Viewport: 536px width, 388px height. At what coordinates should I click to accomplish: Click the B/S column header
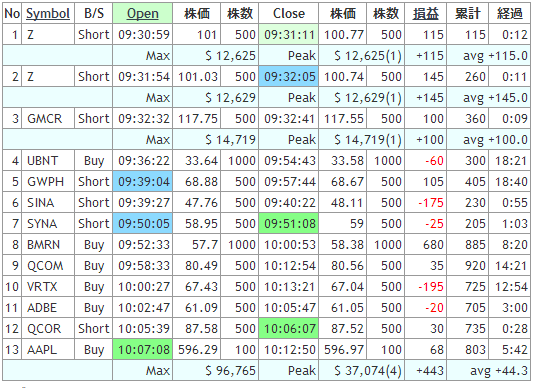click(x=94, y=14)
